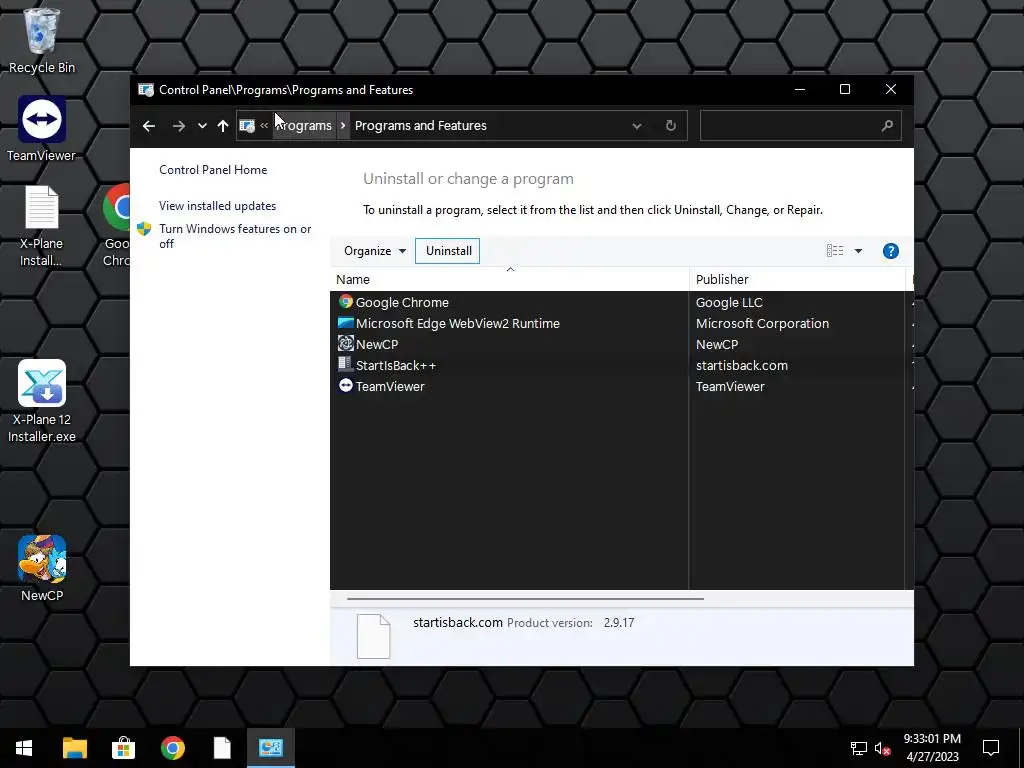This screenshot has height=768, width=1024.
Task: Open View installed updates link
Action: [217, 206]
